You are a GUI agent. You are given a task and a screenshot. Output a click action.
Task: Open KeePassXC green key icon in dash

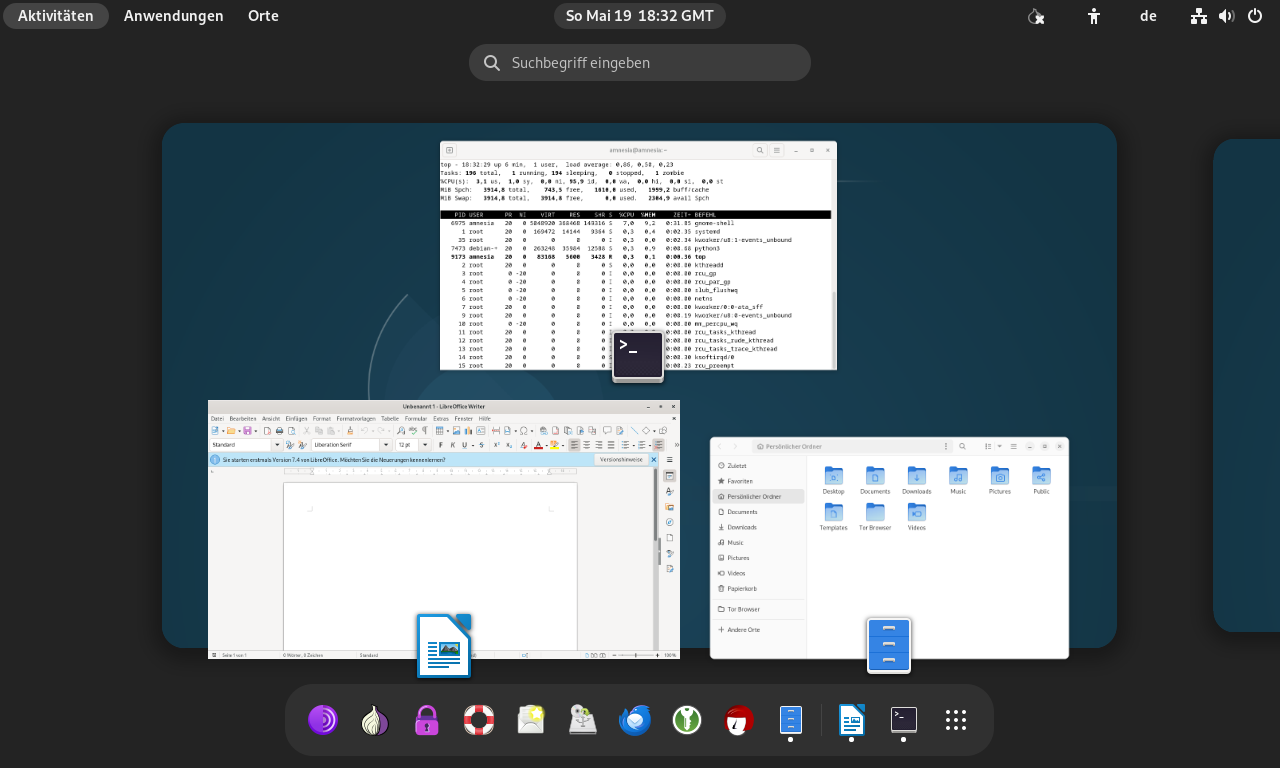click(x=687, y=720)
